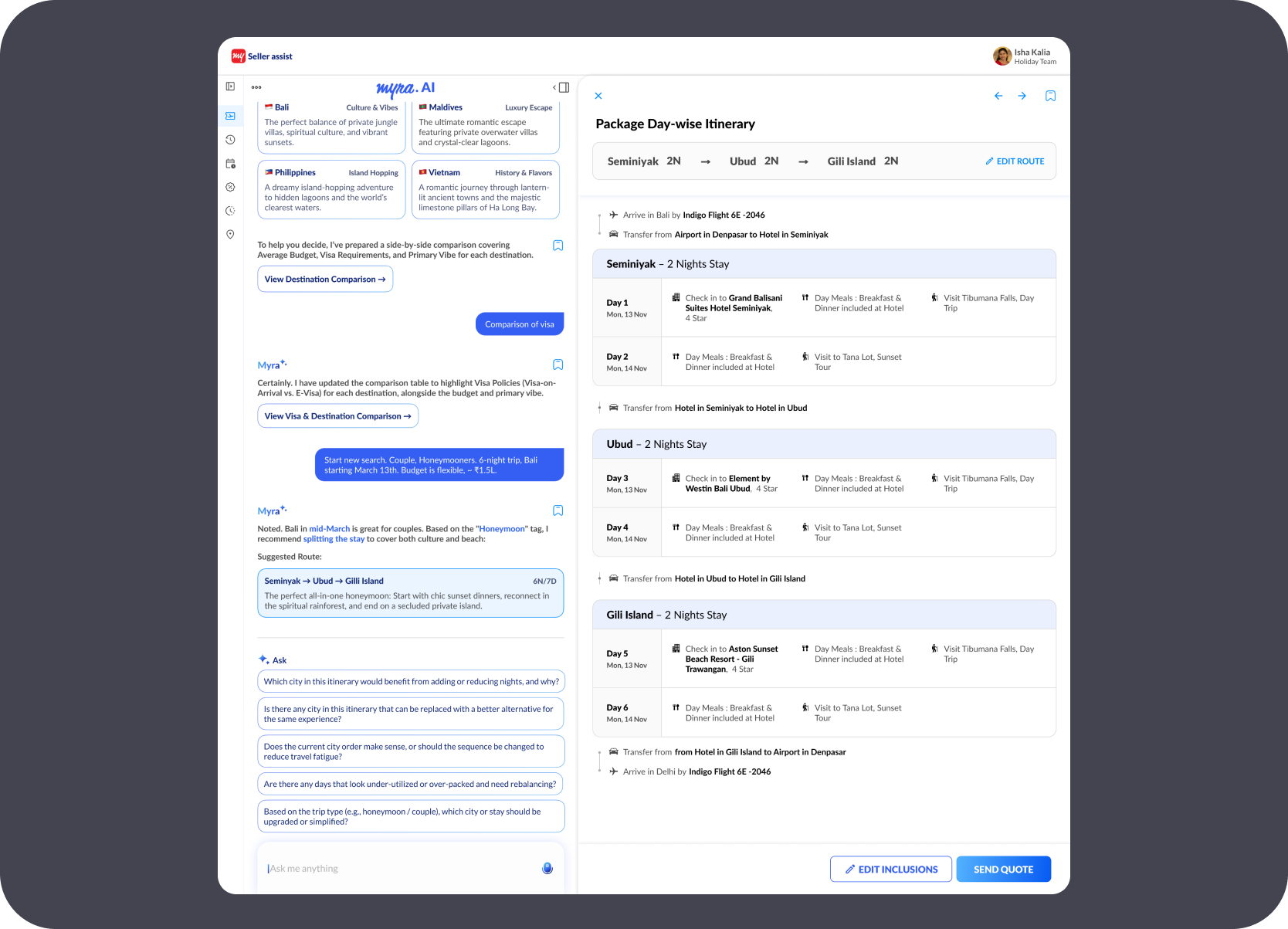Image resolution: width=1288 pixels, height=929 pixels.
Task: Click Element by Westin Bali Ubud
Action: (728, 483)
